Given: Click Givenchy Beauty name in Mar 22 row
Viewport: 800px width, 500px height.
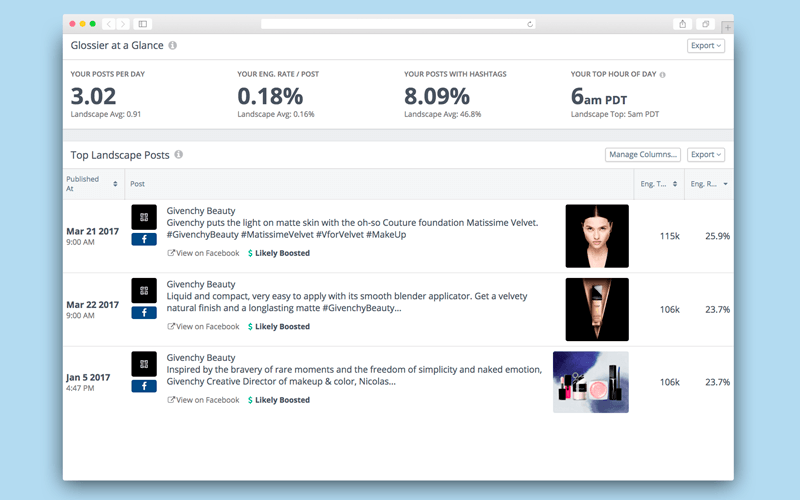Looking at the screenshot, I should point(201,284).
